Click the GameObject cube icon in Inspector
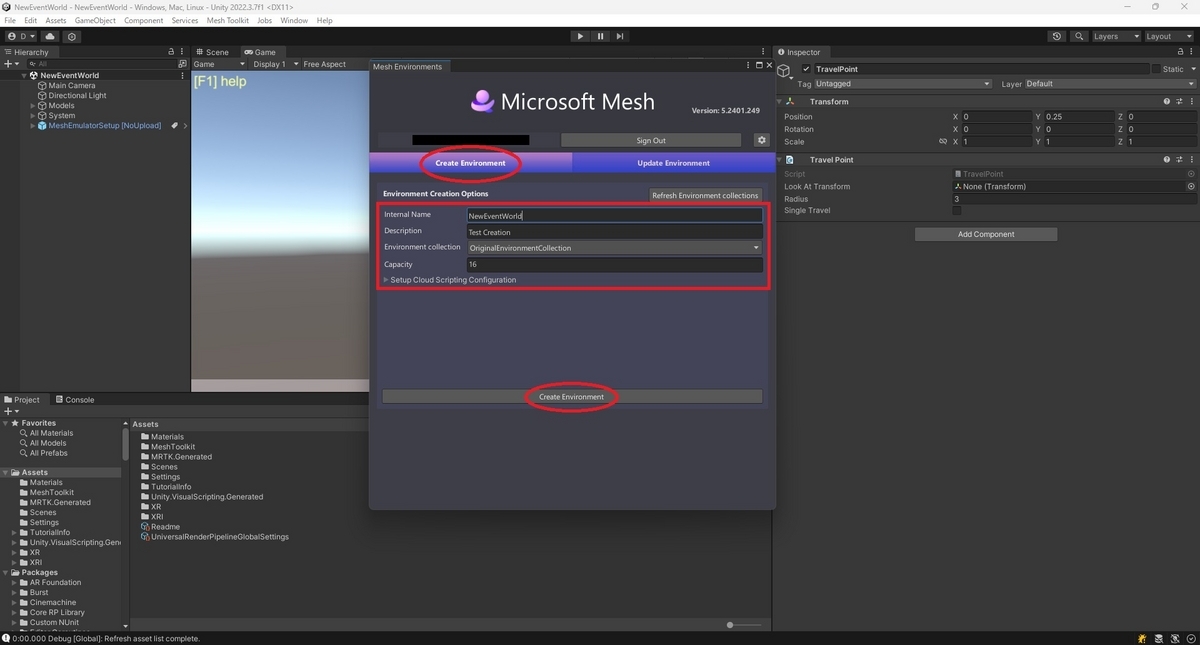The height and width of the screenshot is (645, 1200). click(x=786, y=72)
